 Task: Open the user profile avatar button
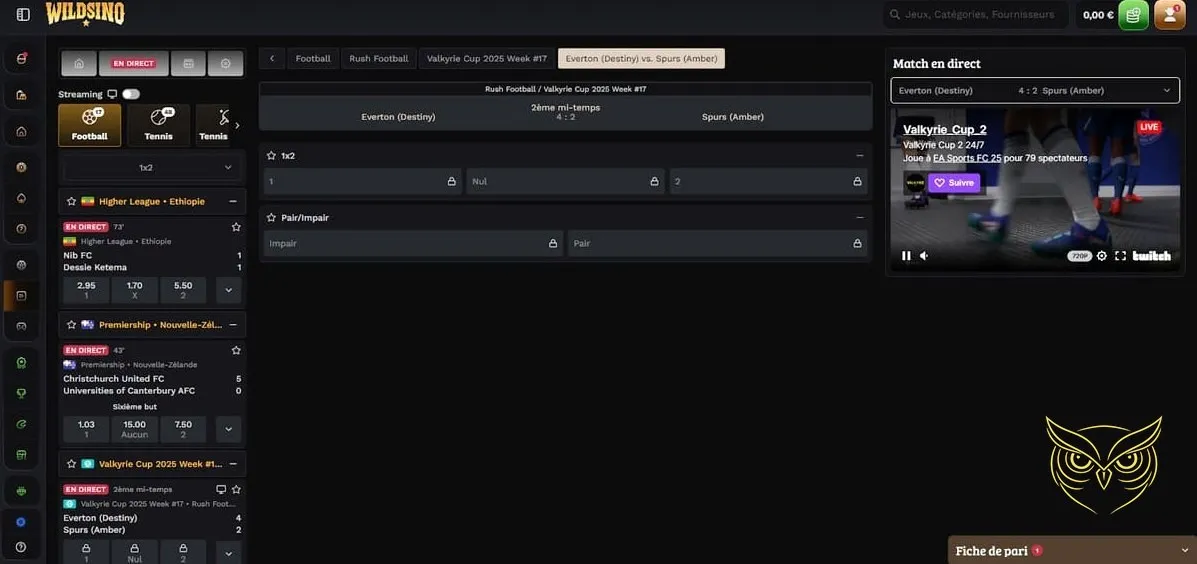click(x=1169, y=15)
